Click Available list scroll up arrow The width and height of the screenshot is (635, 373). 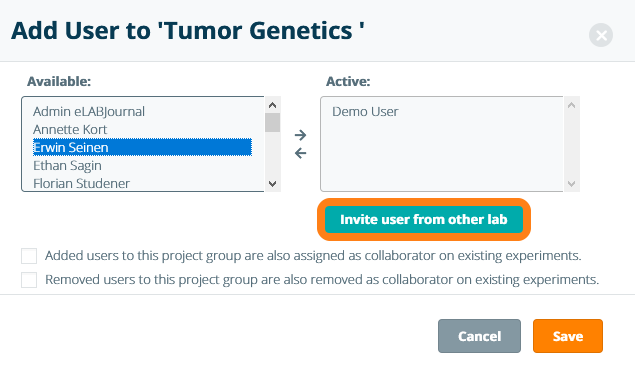[x=273, y=105]
